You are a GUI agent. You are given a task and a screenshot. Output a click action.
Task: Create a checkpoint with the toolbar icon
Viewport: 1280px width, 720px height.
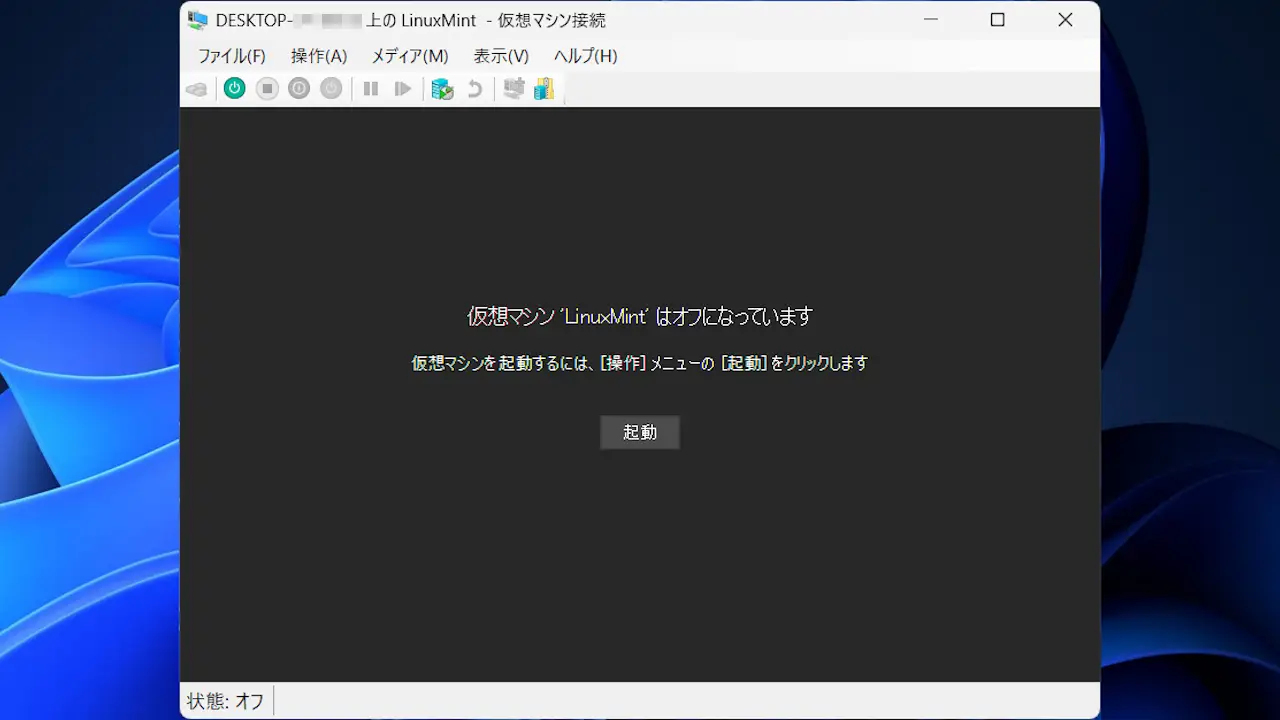click(442, 89)
